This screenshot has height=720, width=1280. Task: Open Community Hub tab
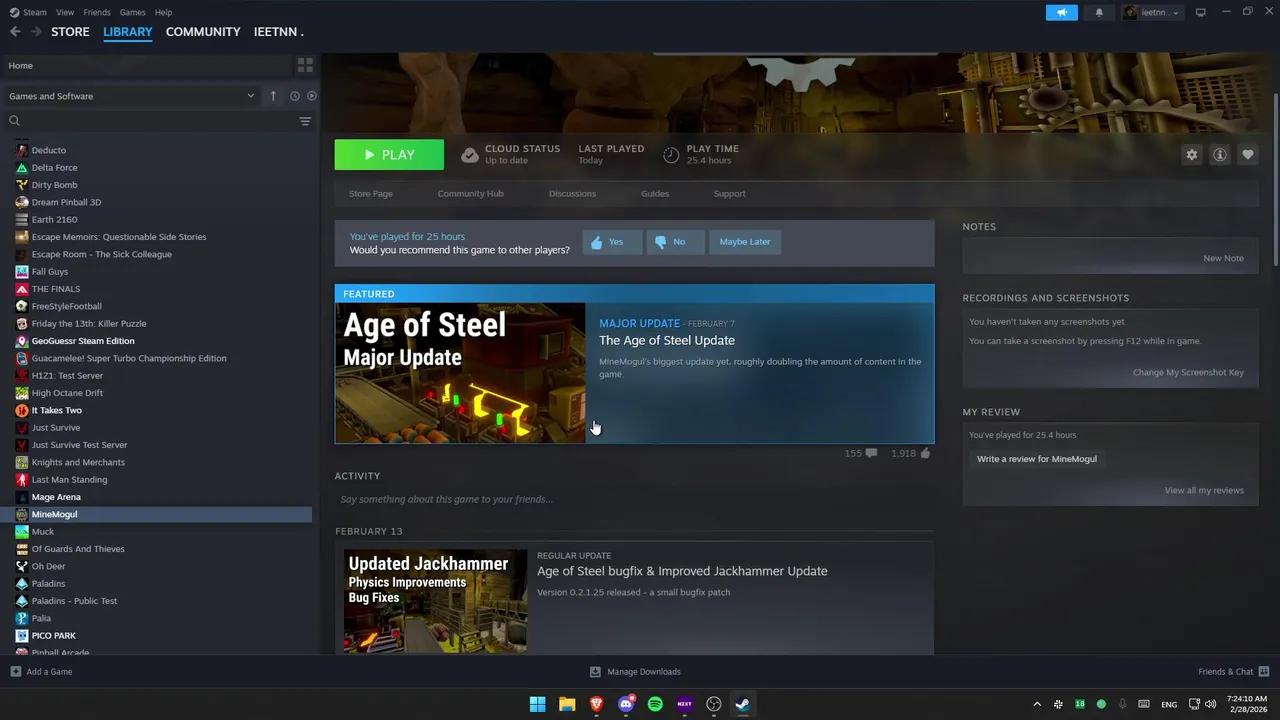pos(470,194)
